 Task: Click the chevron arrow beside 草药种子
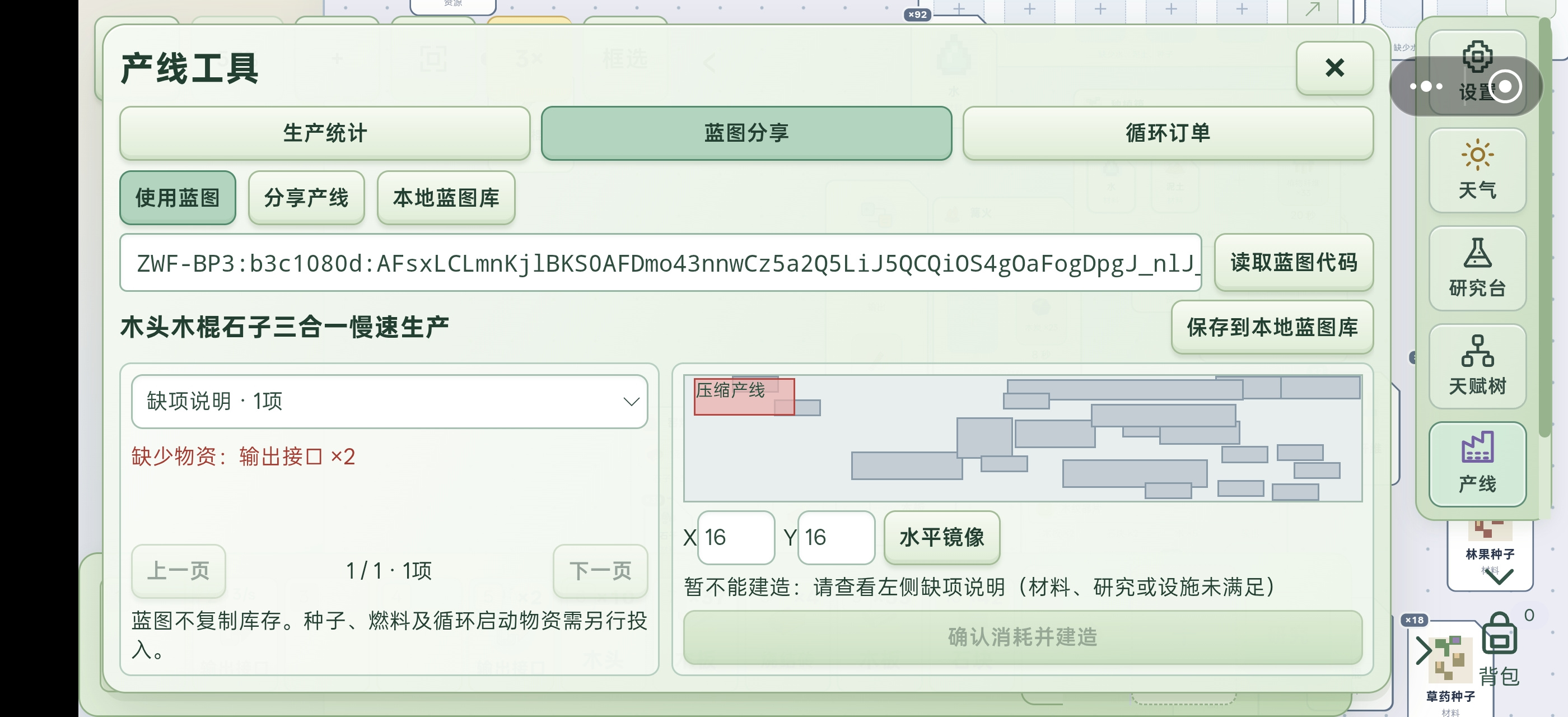coord(1423,650)
